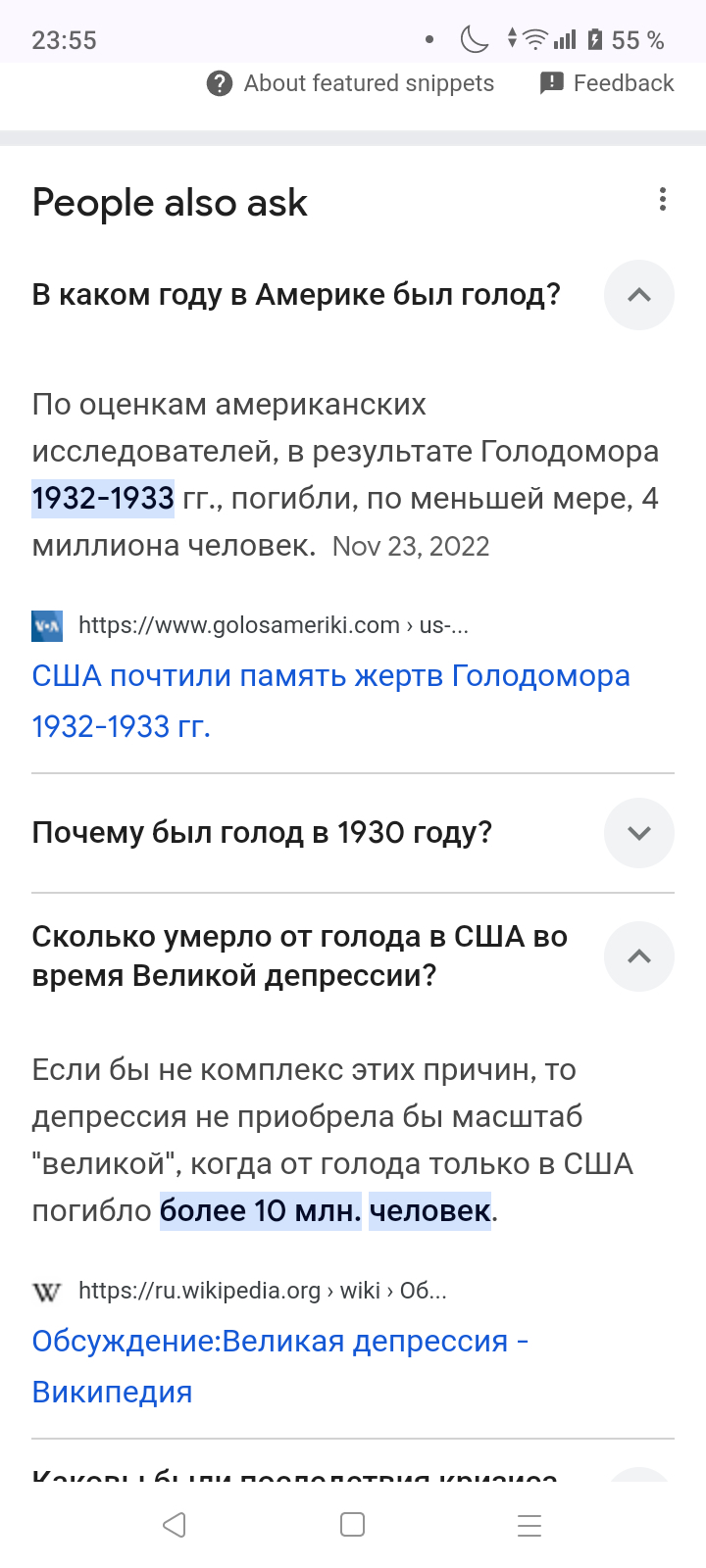The width and height of the screenshot is (706, 1568).
Task: Tap the Feedback flag icon
Action: [x=552, y=83]
